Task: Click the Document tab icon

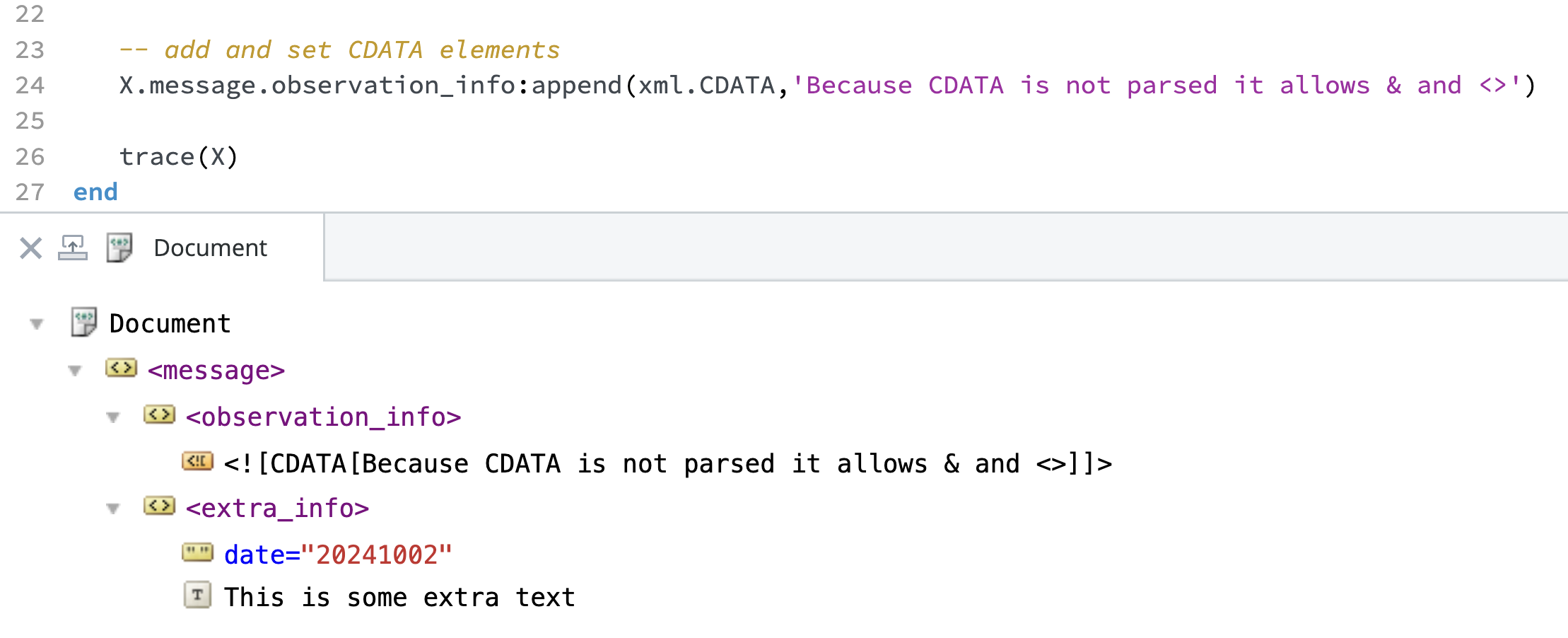Action: point(119,248)
